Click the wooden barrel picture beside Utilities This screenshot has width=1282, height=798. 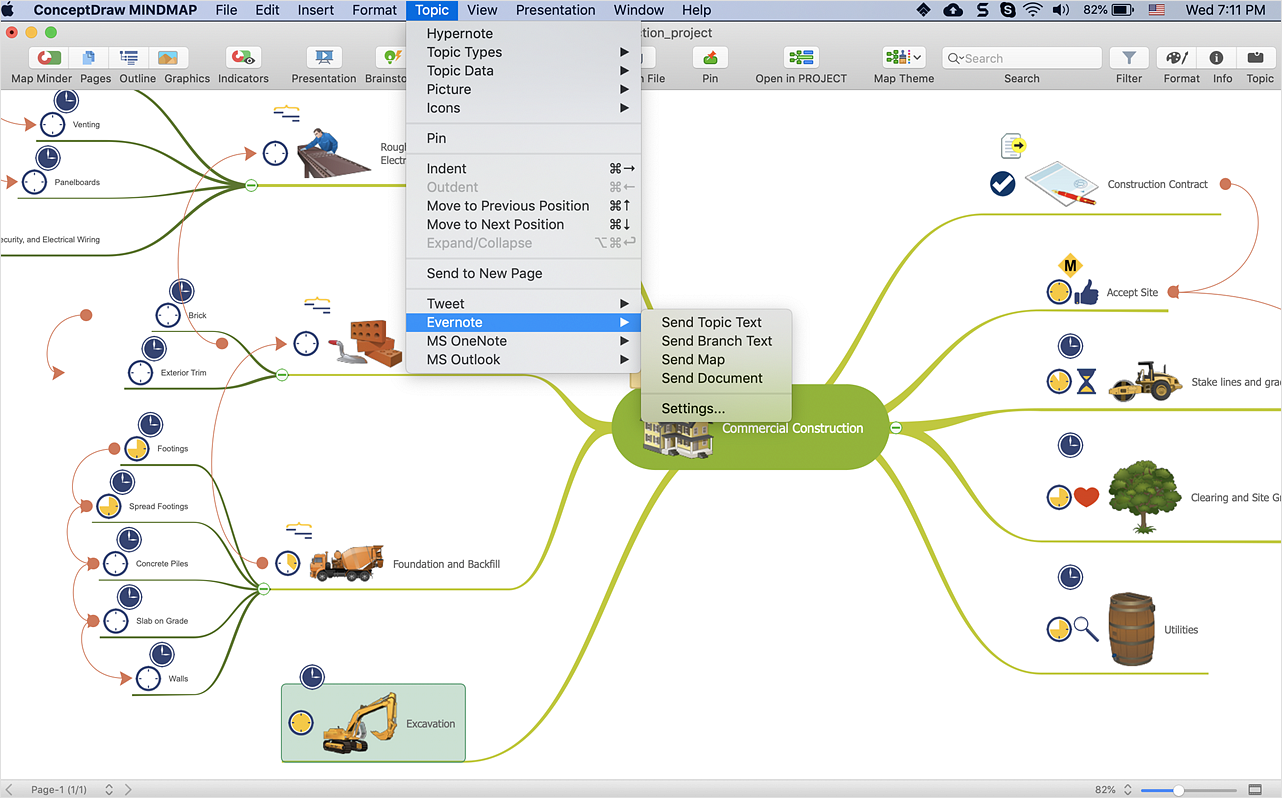pos(1131,629)
